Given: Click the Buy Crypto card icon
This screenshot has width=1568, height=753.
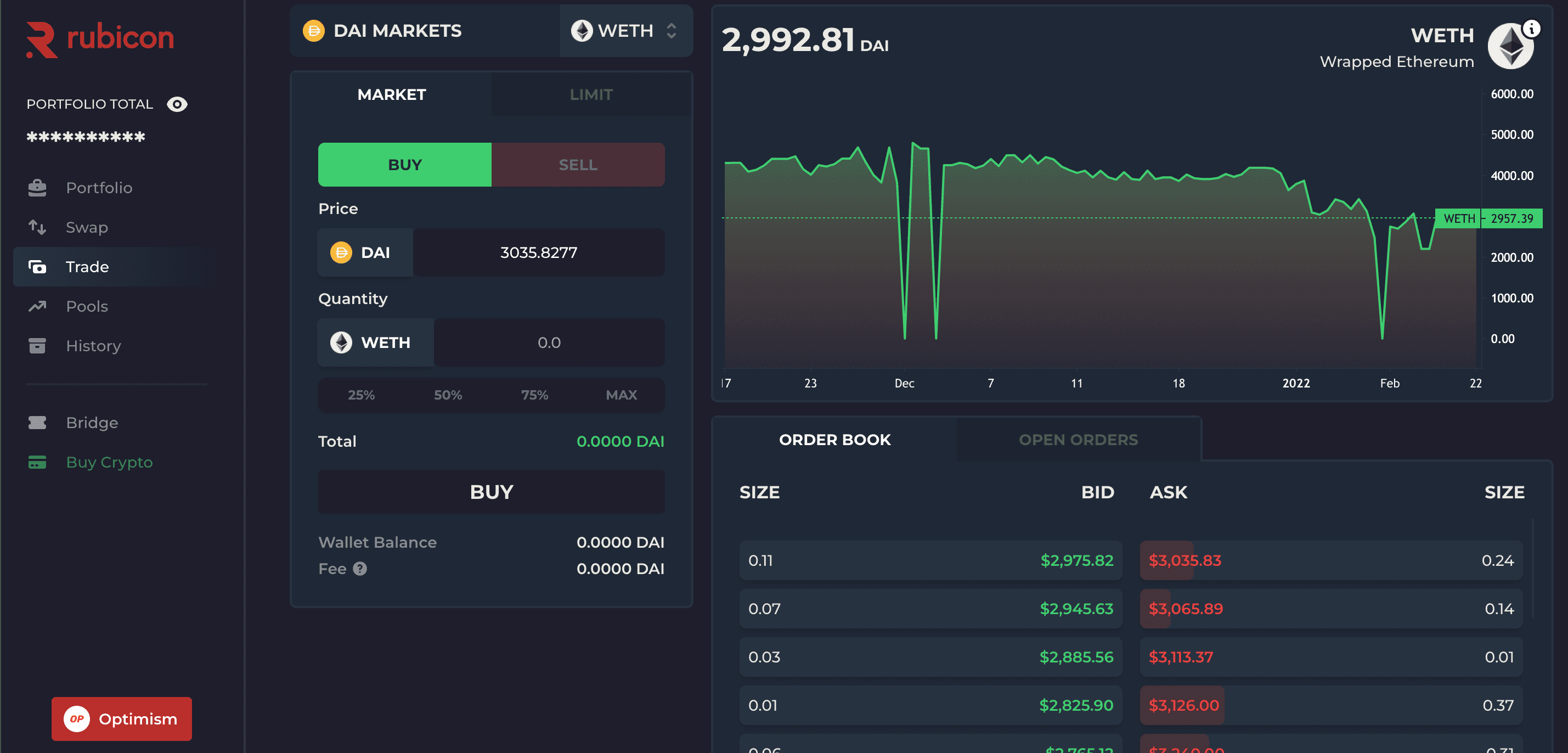Looking at the screenshot, I should [x=37, y=462].
